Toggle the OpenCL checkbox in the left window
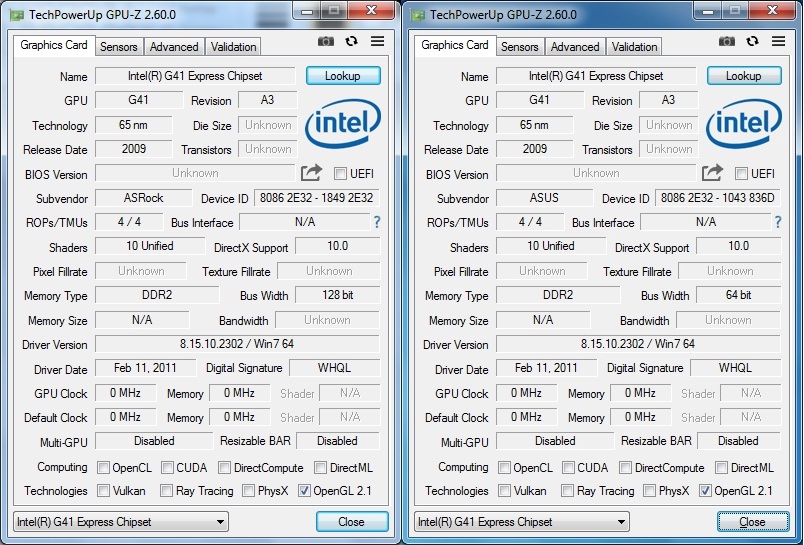The width and height of the screenshot is (804, 545). pos(104,468)
